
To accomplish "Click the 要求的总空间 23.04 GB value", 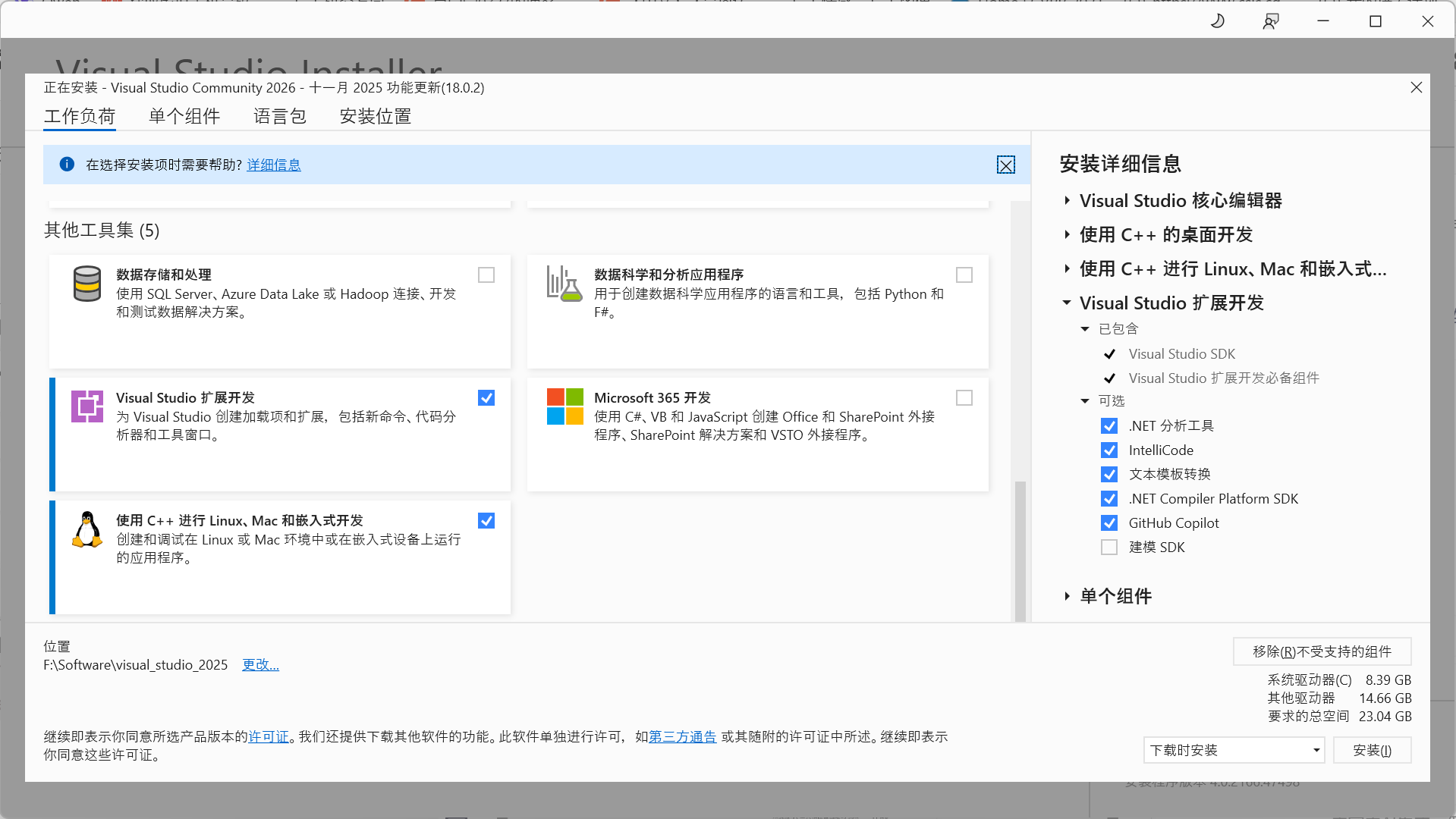I will [1385, 717].
